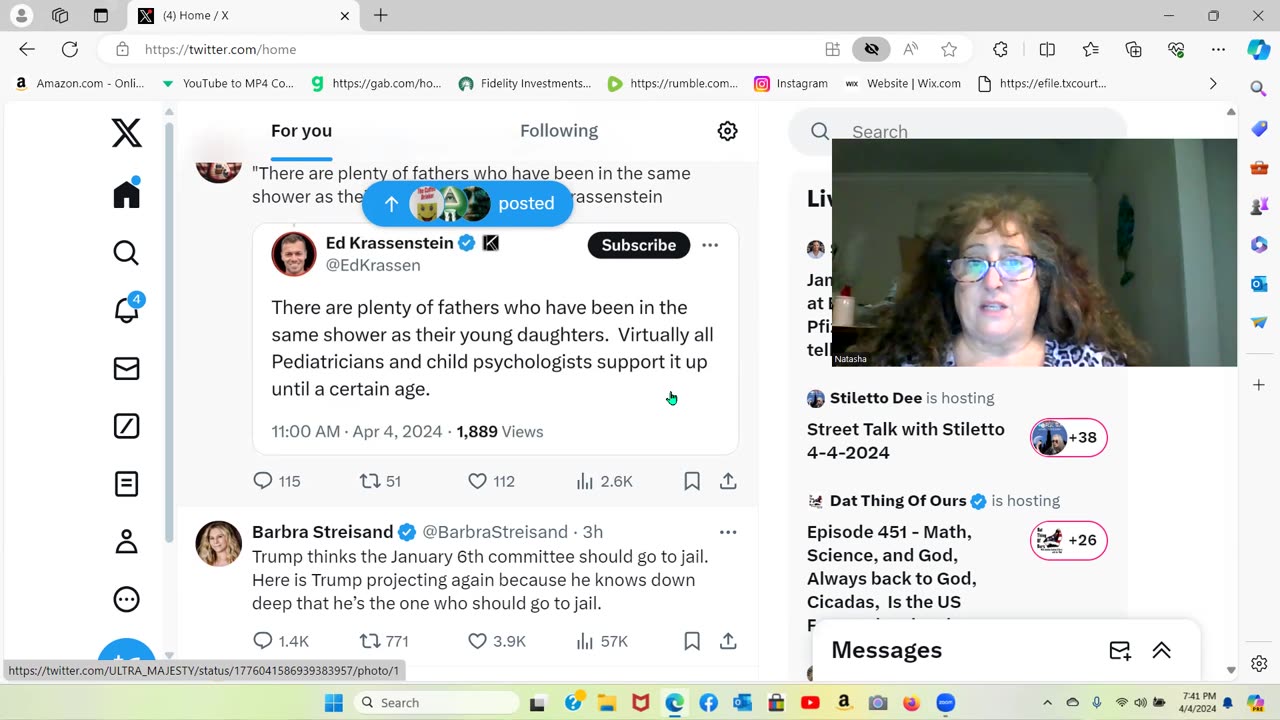Select the Home / X browser tab
The height and width of the screenshot is (720, 1280).
pos(245,16)
